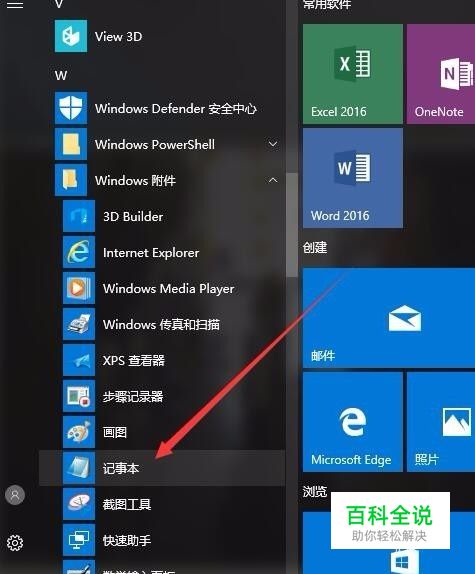This screenshot has width=475, height=574.
Task: Click the Windows Defender shield icon
Action: (71, 108)
